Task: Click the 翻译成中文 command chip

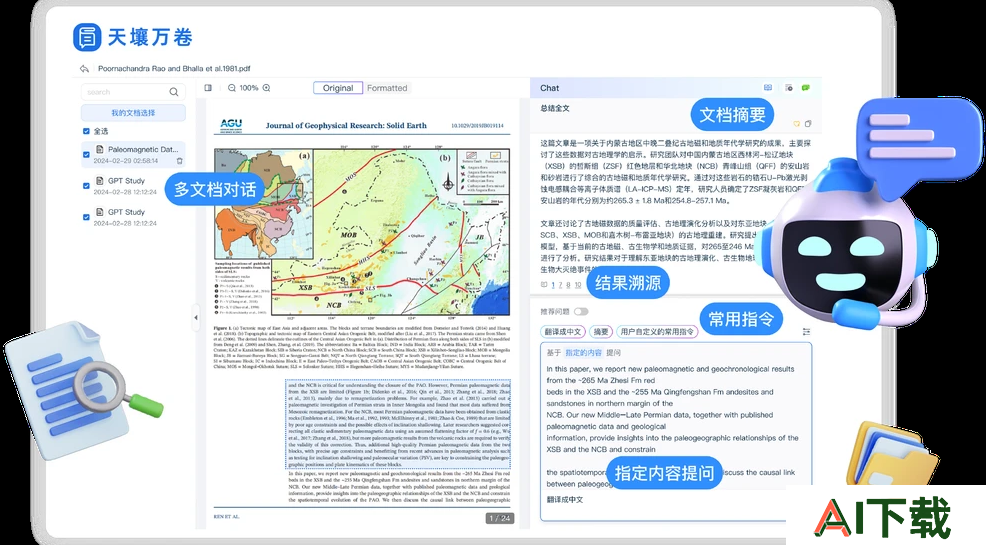Action: [x=563, y=331]
